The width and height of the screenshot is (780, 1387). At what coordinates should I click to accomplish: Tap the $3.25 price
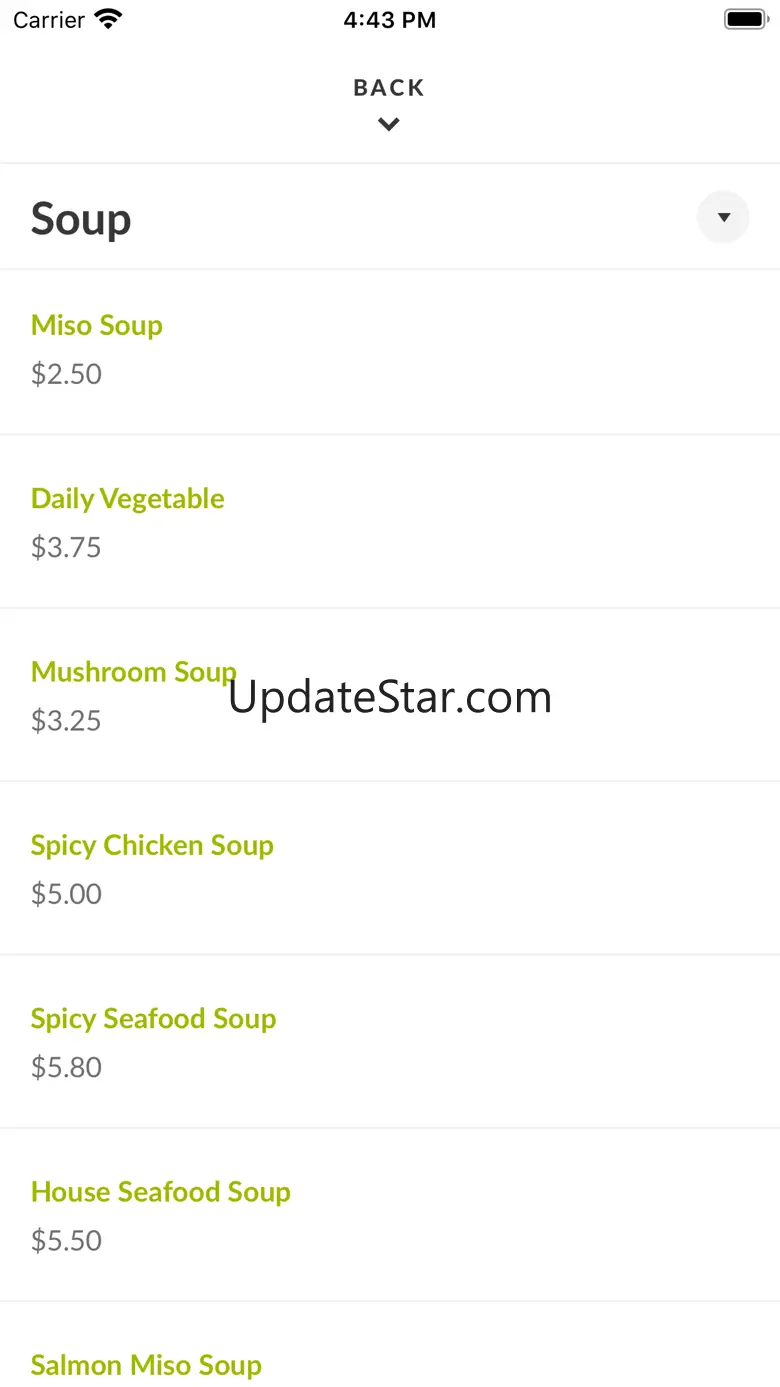coord(66,720)
